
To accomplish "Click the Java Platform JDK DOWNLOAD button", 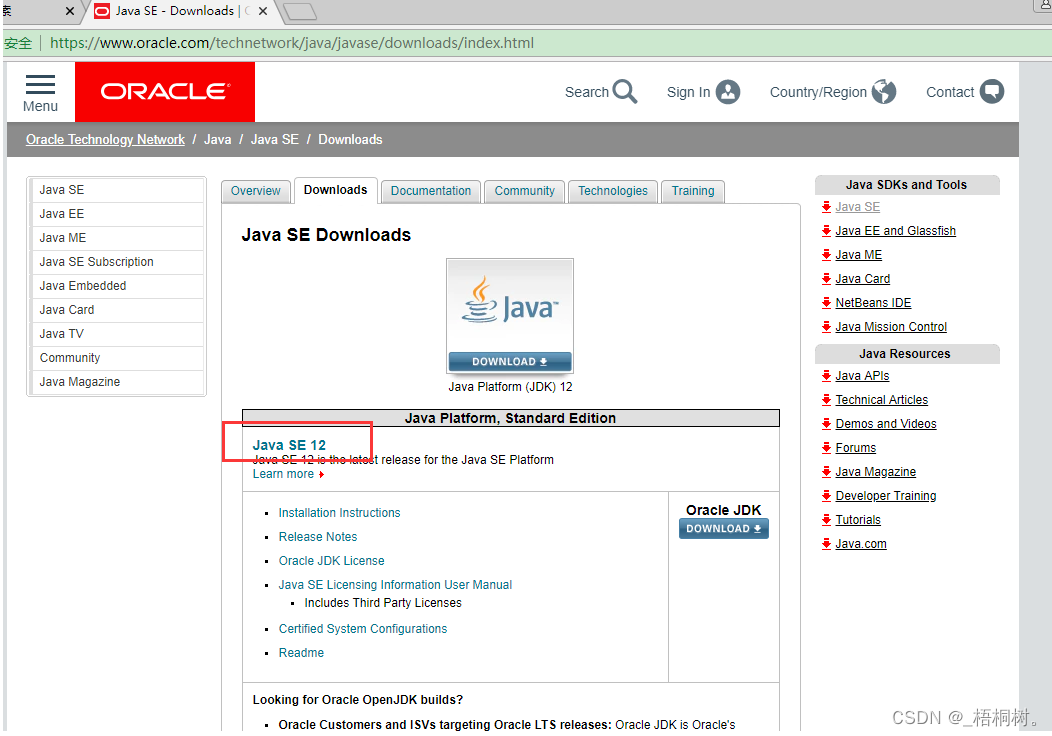I will 510,362.
